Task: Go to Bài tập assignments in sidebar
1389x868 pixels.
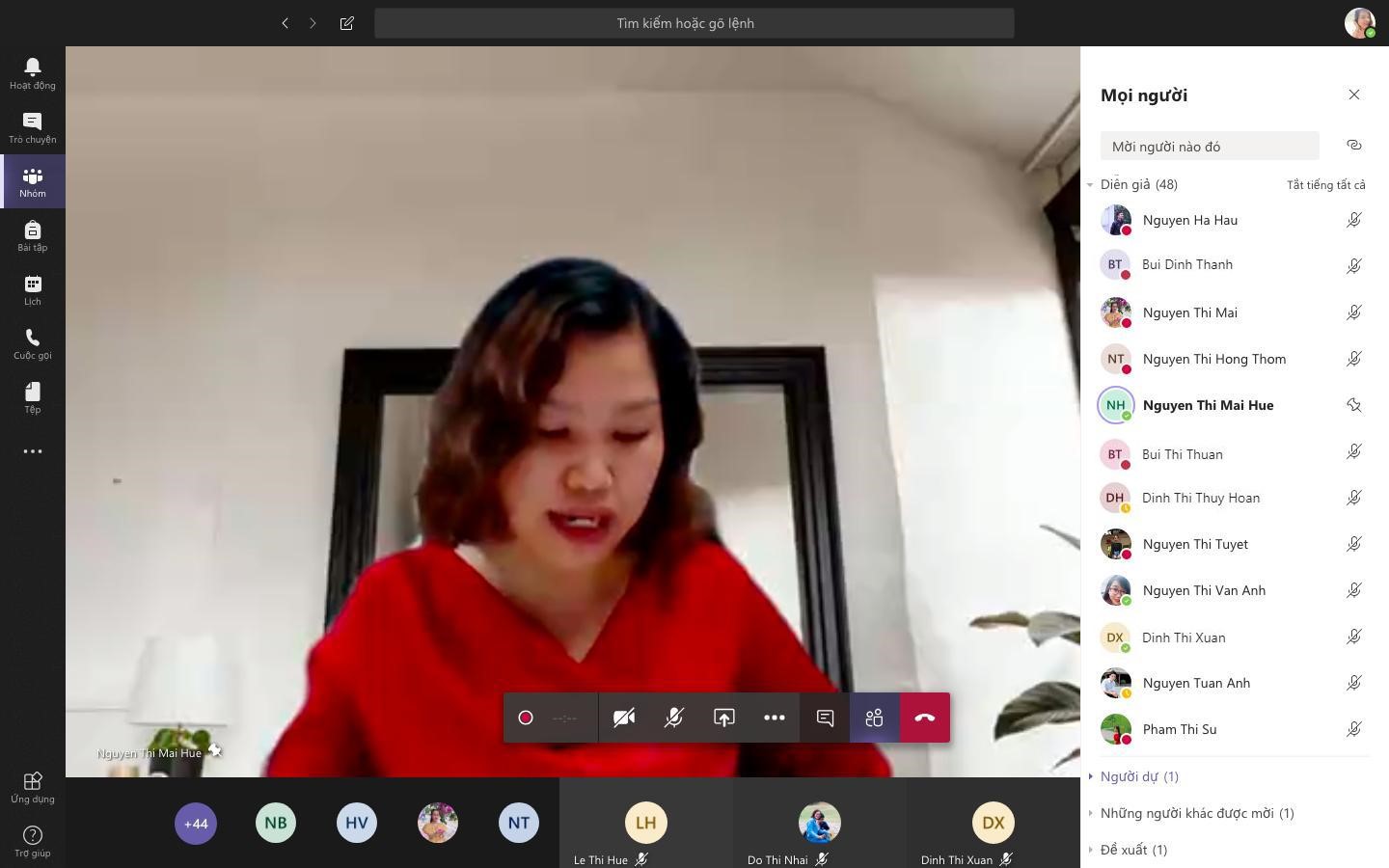Action: (32, 235)
